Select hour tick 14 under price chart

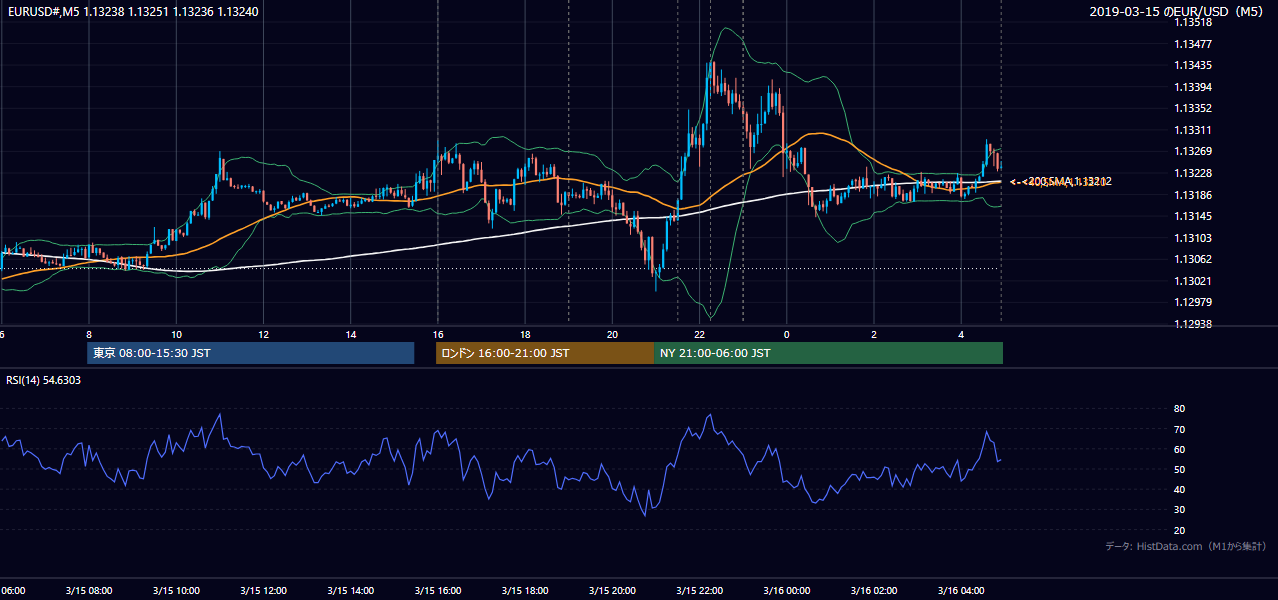click(351, 334)
